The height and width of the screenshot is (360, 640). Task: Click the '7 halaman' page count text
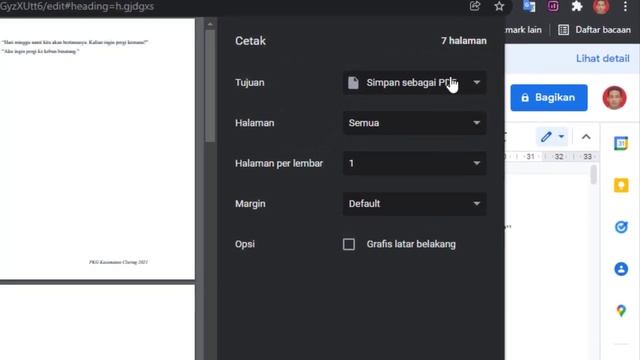pos(464,41)
